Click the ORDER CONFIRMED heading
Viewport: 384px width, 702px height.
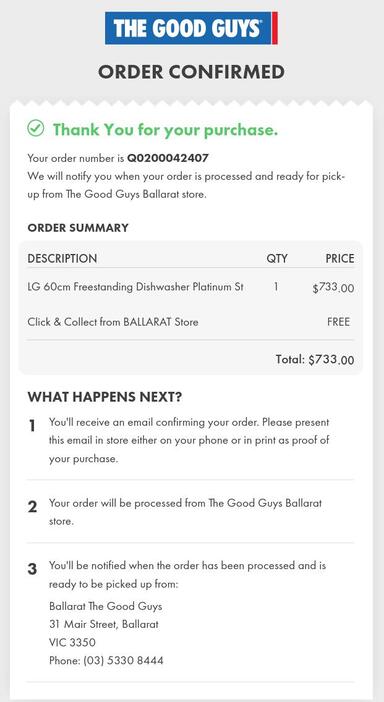click(x=192, y=72)
